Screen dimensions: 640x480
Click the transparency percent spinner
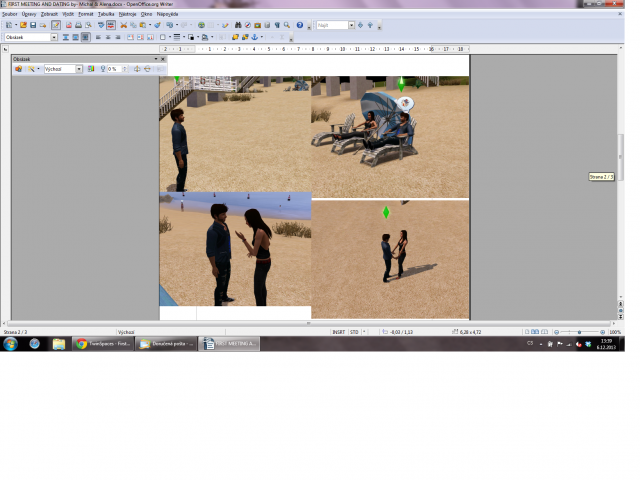coord(125,69)
